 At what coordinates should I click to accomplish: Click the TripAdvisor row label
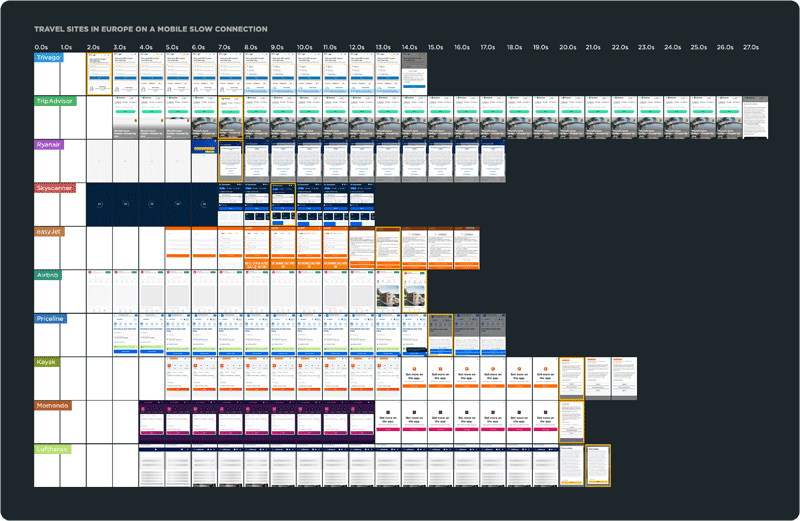55,101
